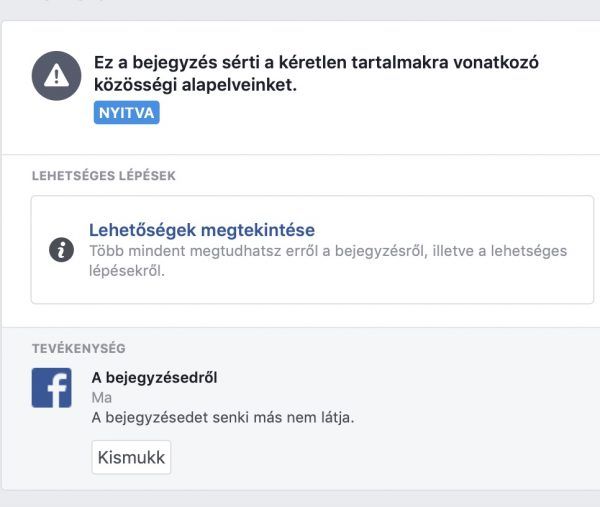The width and height of the screenshot is (600, 507).
Task: Click the TEVÉKENYSÉG section heading
Action: [x=78, y=348]
